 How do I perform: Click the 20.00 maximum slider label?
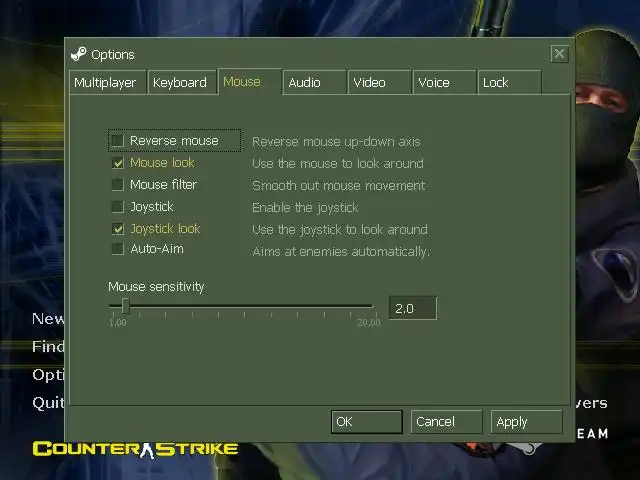[x=369, y=322]
